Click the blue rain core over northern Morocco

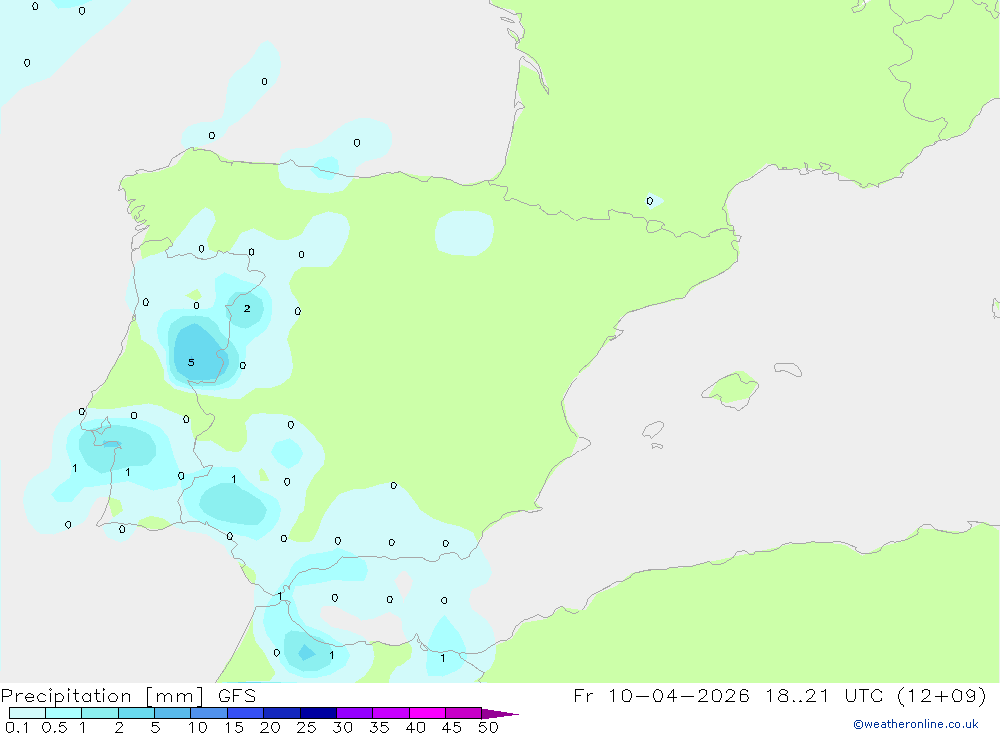coord(305,653)
